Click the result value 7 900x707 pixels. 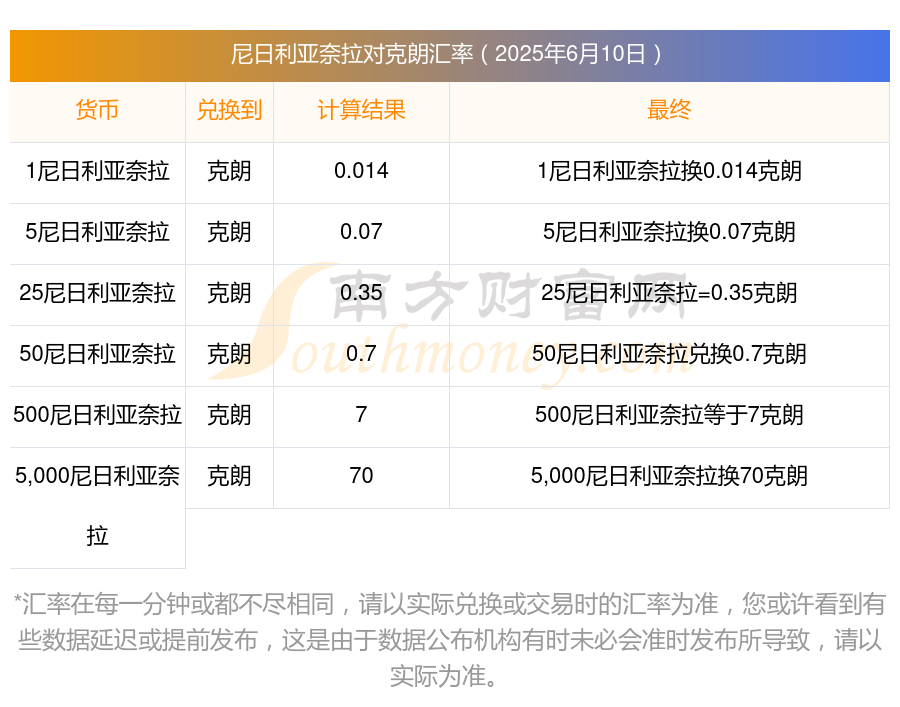[x=361, y=415]
